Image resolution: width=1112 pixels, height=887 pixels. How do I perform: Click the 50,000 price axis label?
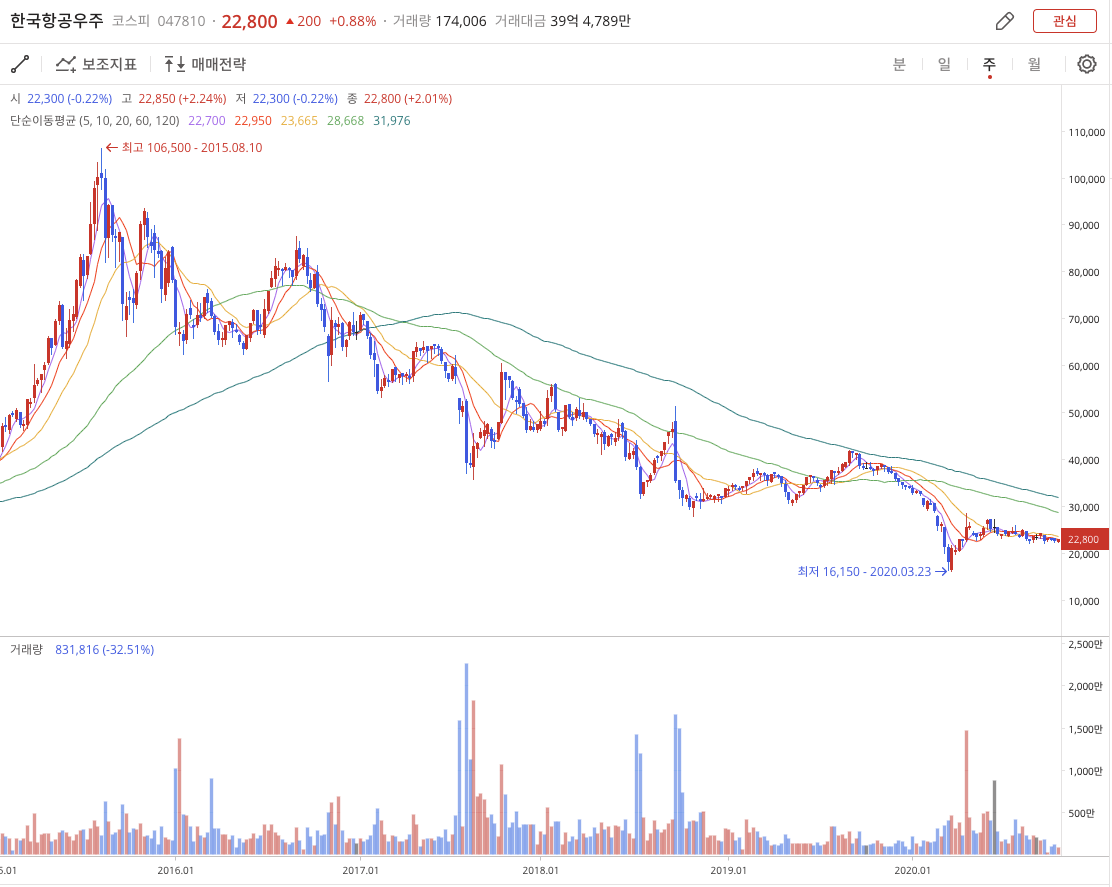coord(1084,413)
